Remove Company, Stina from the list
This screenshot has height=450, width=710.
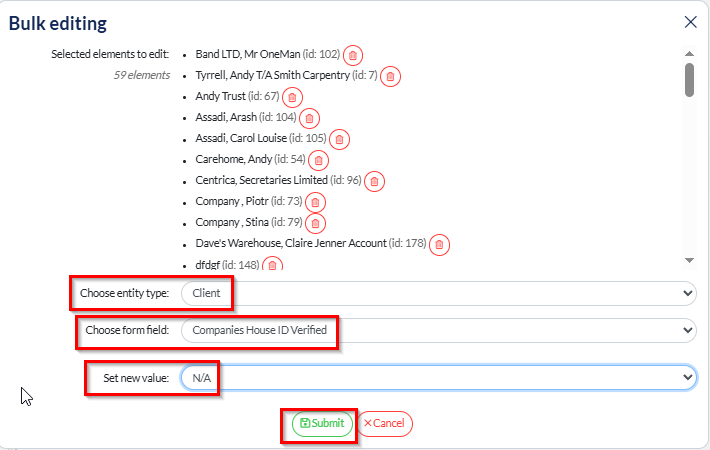[315, 223]
